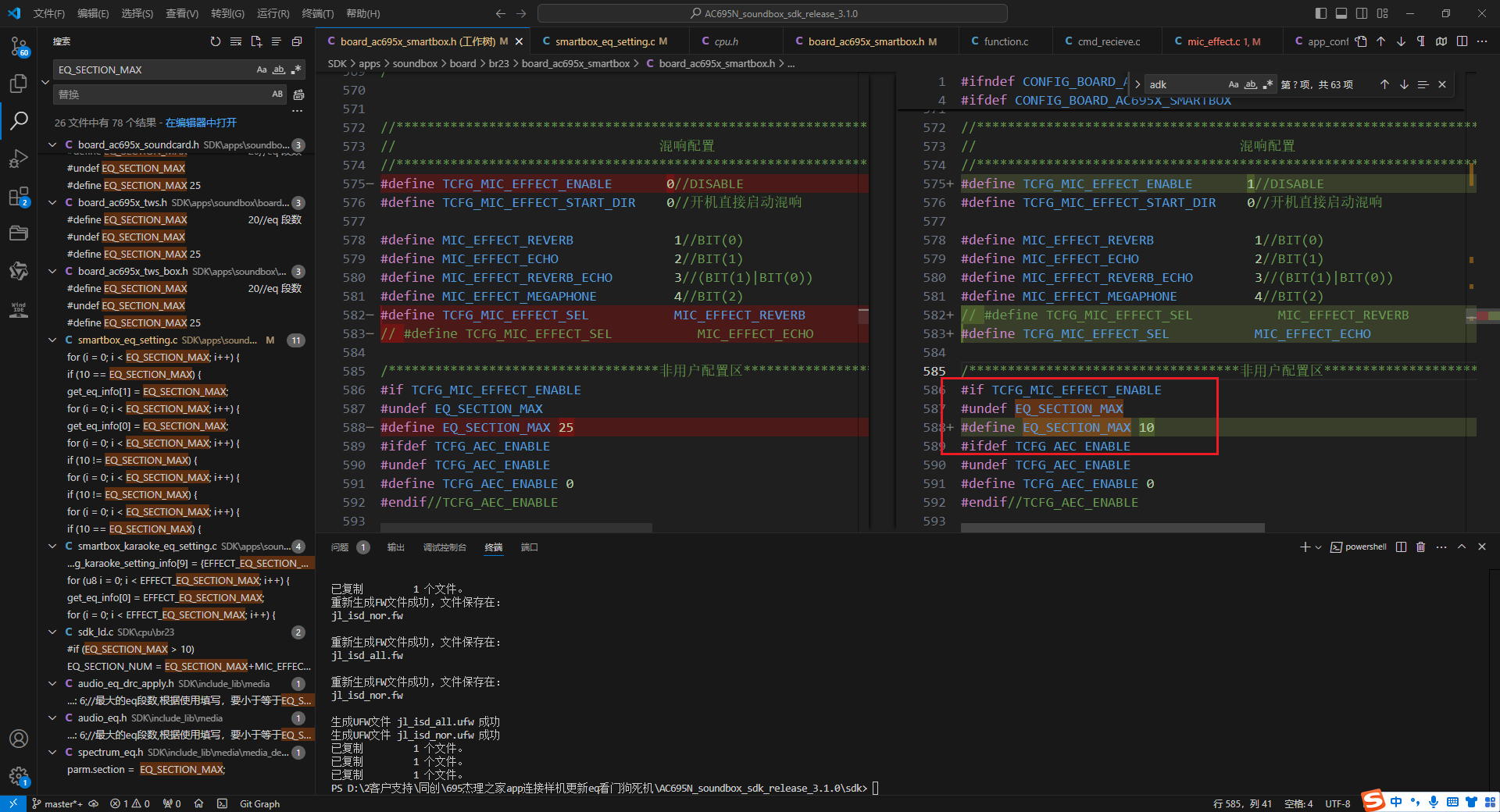The height and width of the screenshot is (812, 1500).
Task: Open Git Graph from the status bar
Action: point(259,803)
